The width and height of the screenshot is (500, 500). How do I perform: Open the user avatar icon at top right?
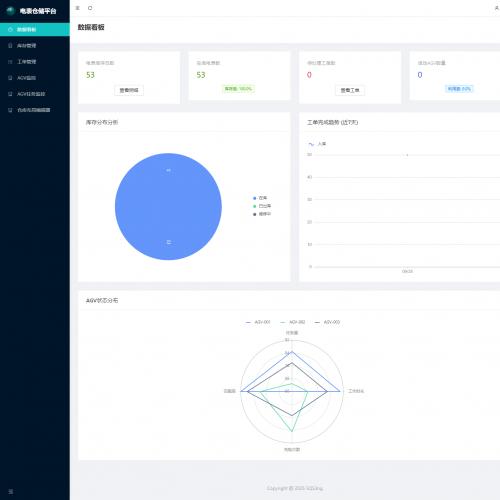pyautogui.click(x=497, y=8)
